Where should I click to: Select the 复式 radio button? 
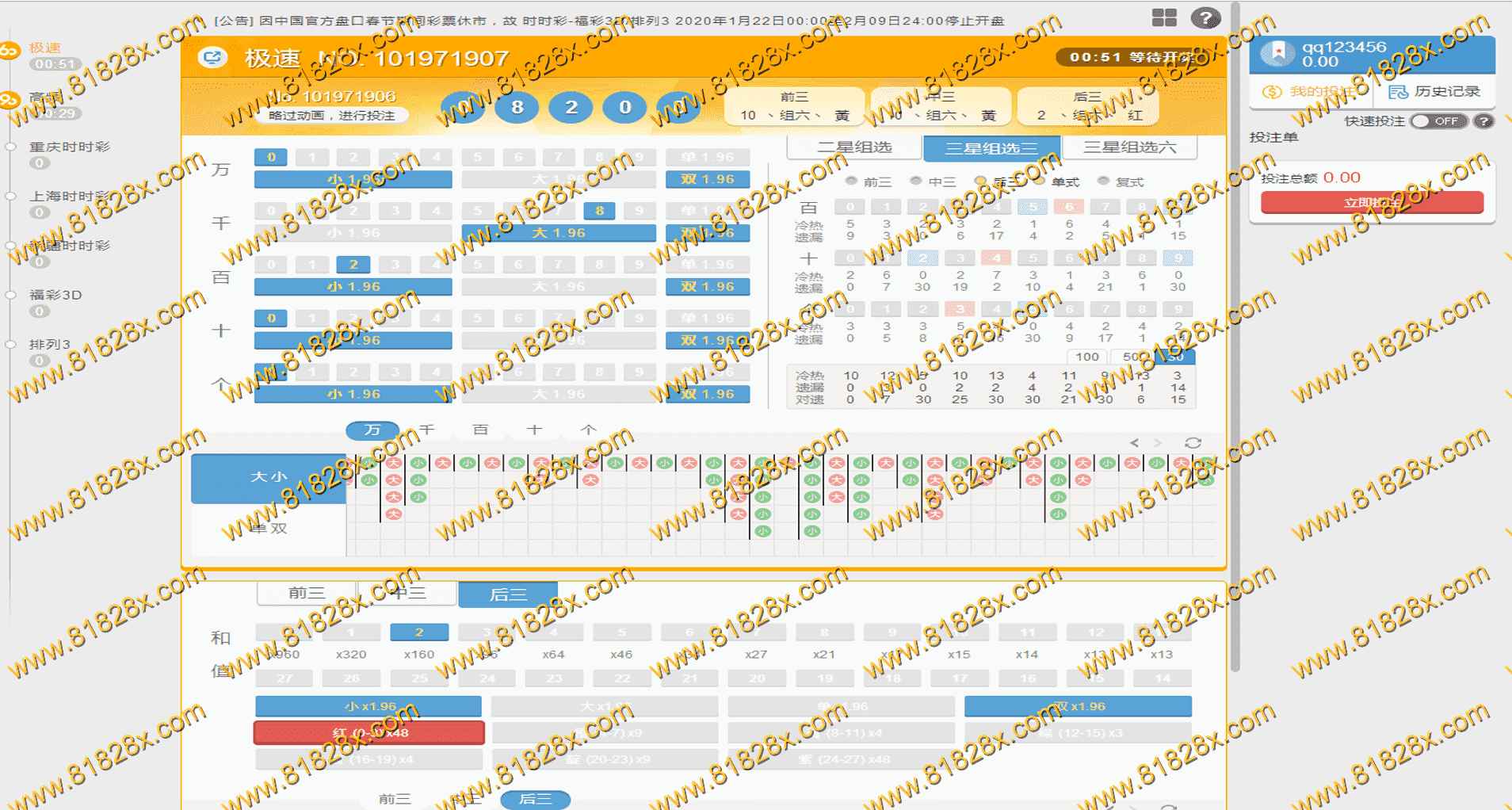[x=1103, y=181]
